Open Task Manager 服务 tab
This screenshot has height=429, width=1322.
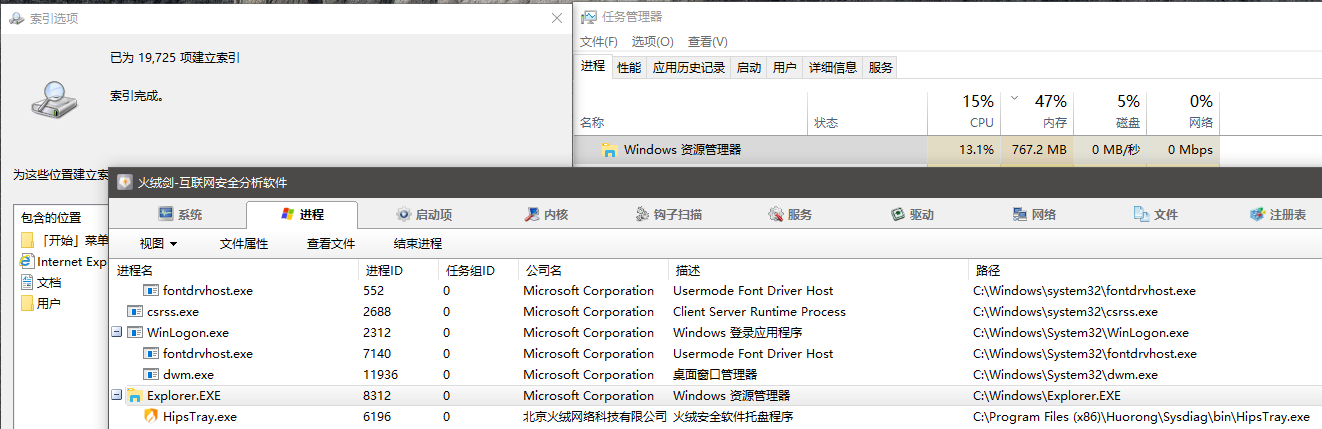pos(881,68)
